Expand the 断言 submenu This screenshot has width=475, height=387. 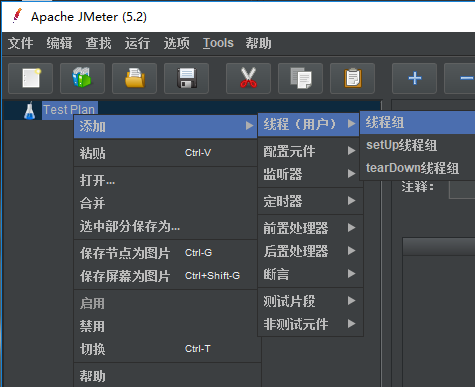click(310, 274)
